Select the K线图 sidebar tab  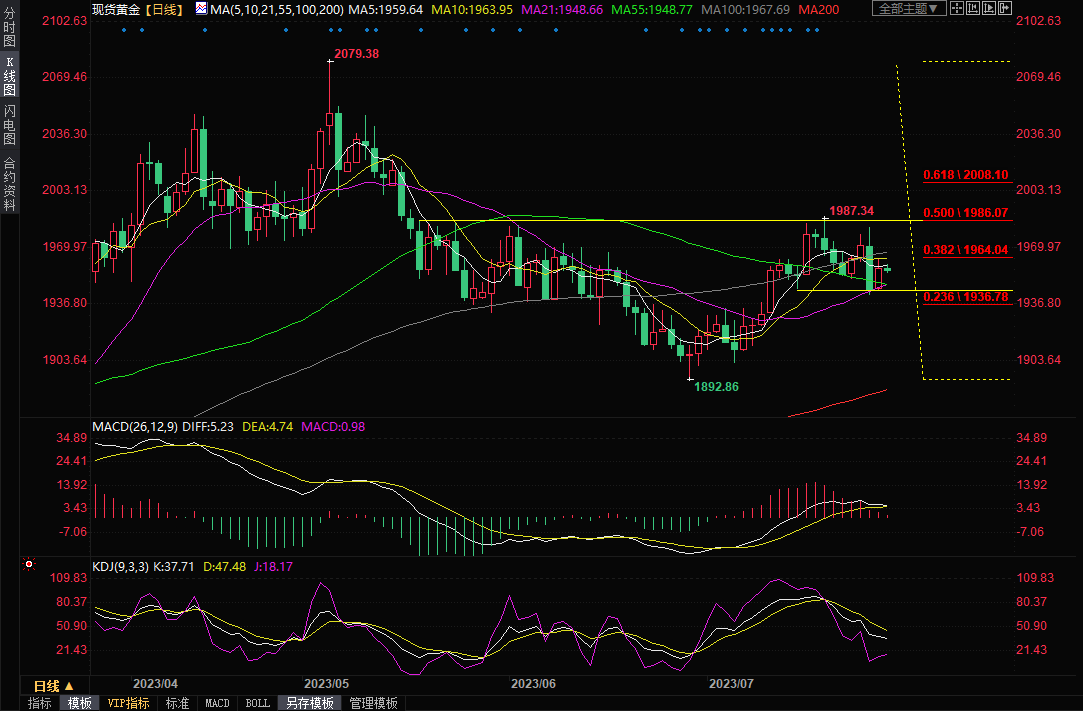(x=10, y=82)
